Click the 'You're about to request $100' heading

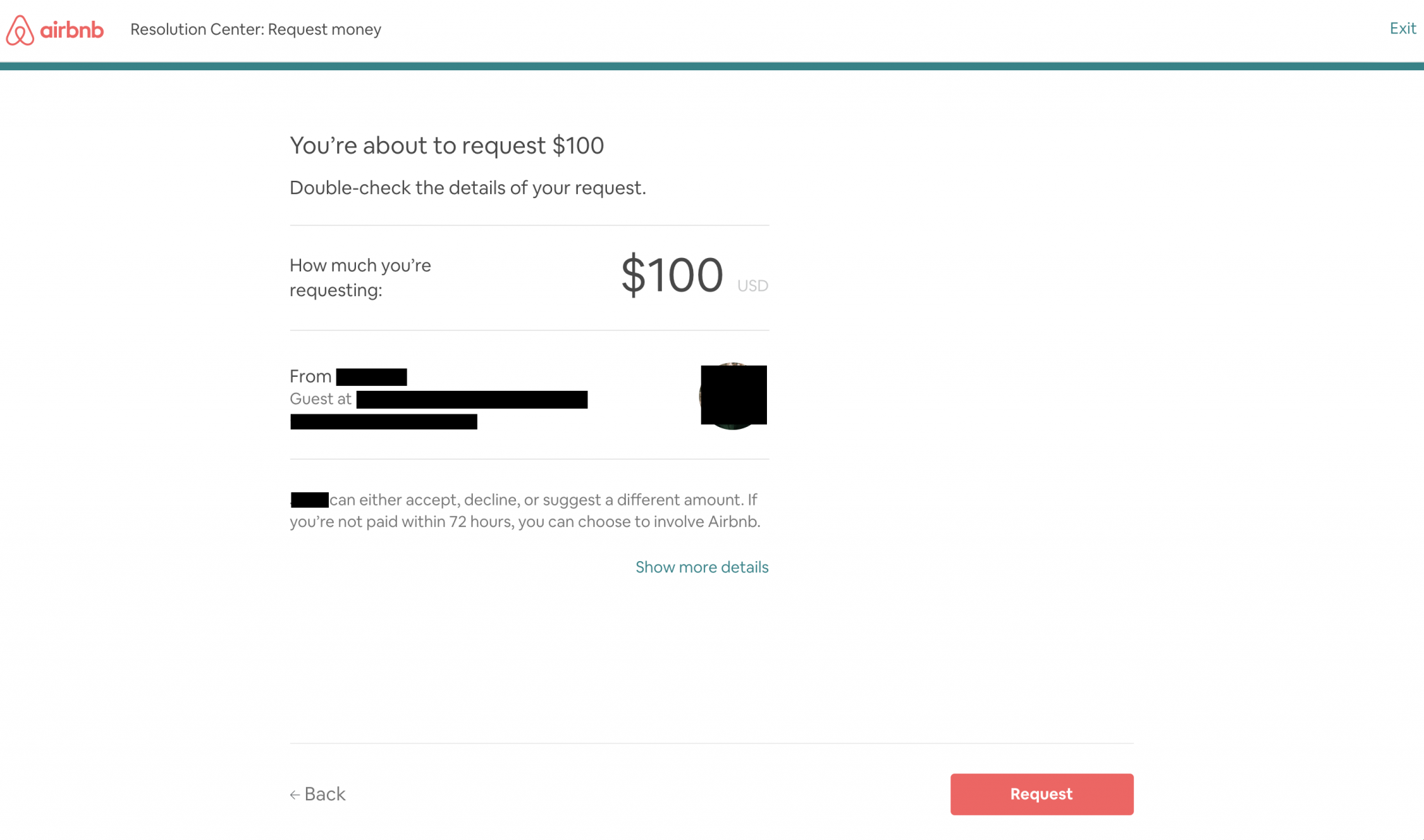click(446, 145)
